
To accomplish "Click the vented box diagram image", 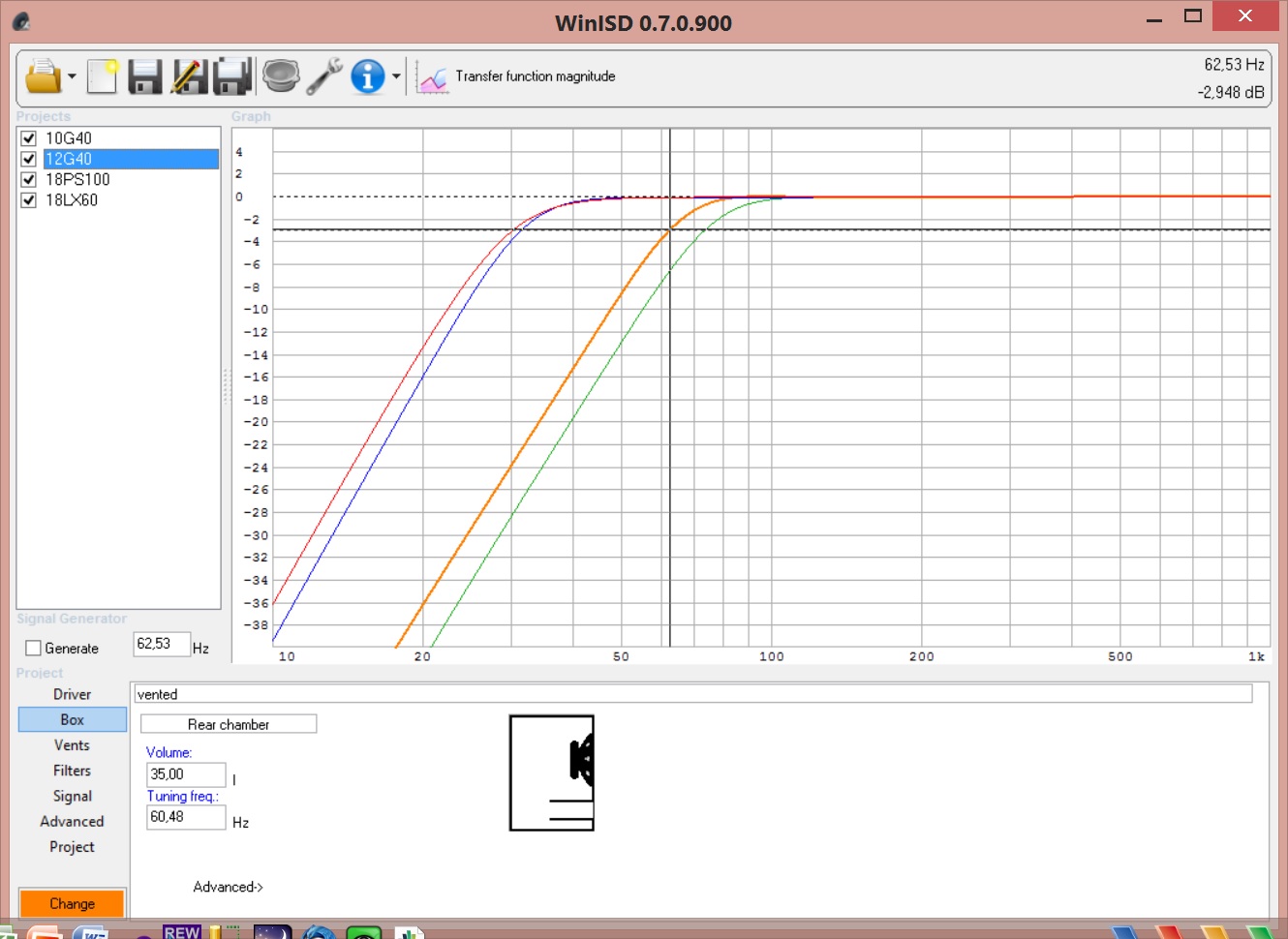I will click(552, 772).
